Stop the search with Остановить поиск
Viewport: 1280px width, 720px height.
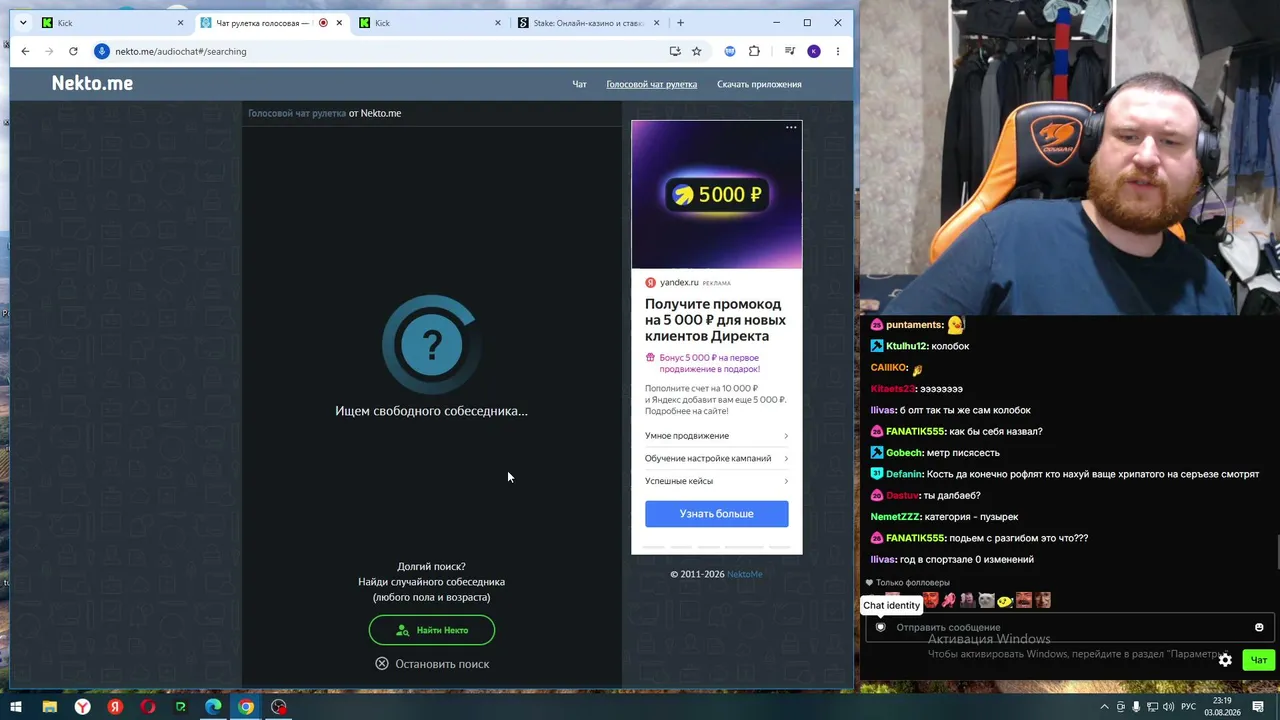pos(432,664)
